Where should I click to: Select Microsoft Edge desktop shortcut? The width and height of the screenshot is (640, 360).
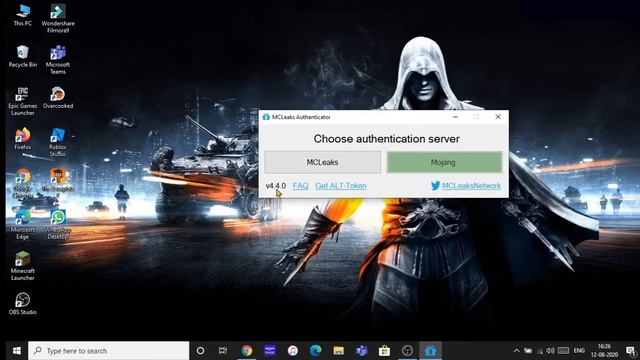pyautogui.click(x=22, y=224)
